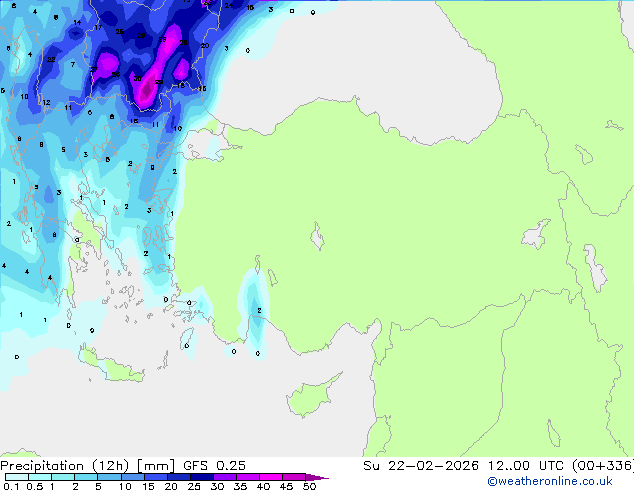Click the "24" precipitation value at map top
634x490 pixels.
229,6
